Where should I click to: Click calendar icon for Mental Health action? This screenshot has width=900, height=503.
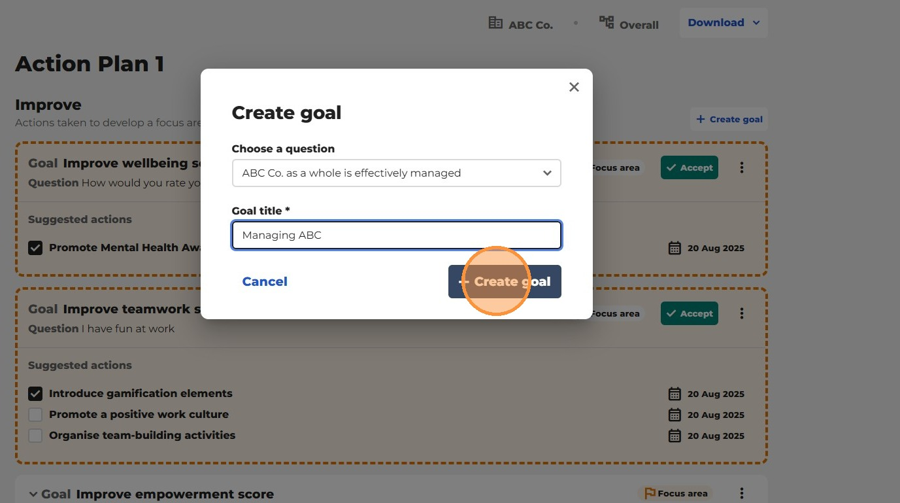(x=674, y=248)
